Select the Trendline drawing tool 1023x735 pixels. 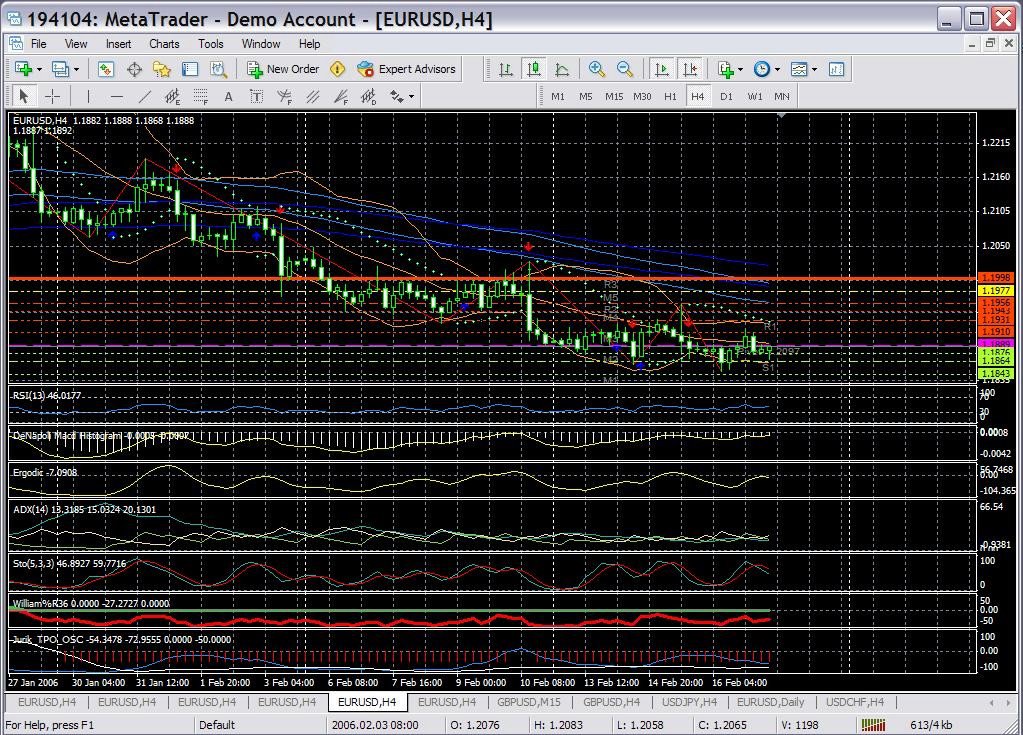click(145, 97)
